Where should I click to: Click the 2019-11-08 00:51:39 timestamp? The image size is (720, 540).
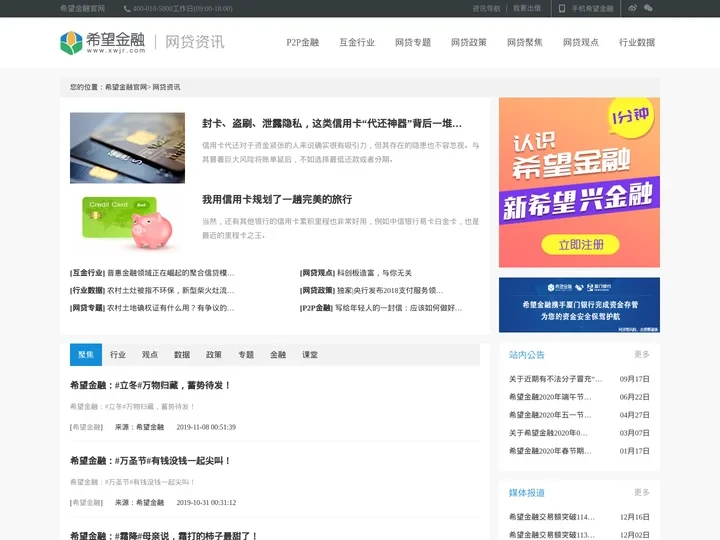click(x=206, y=427)
